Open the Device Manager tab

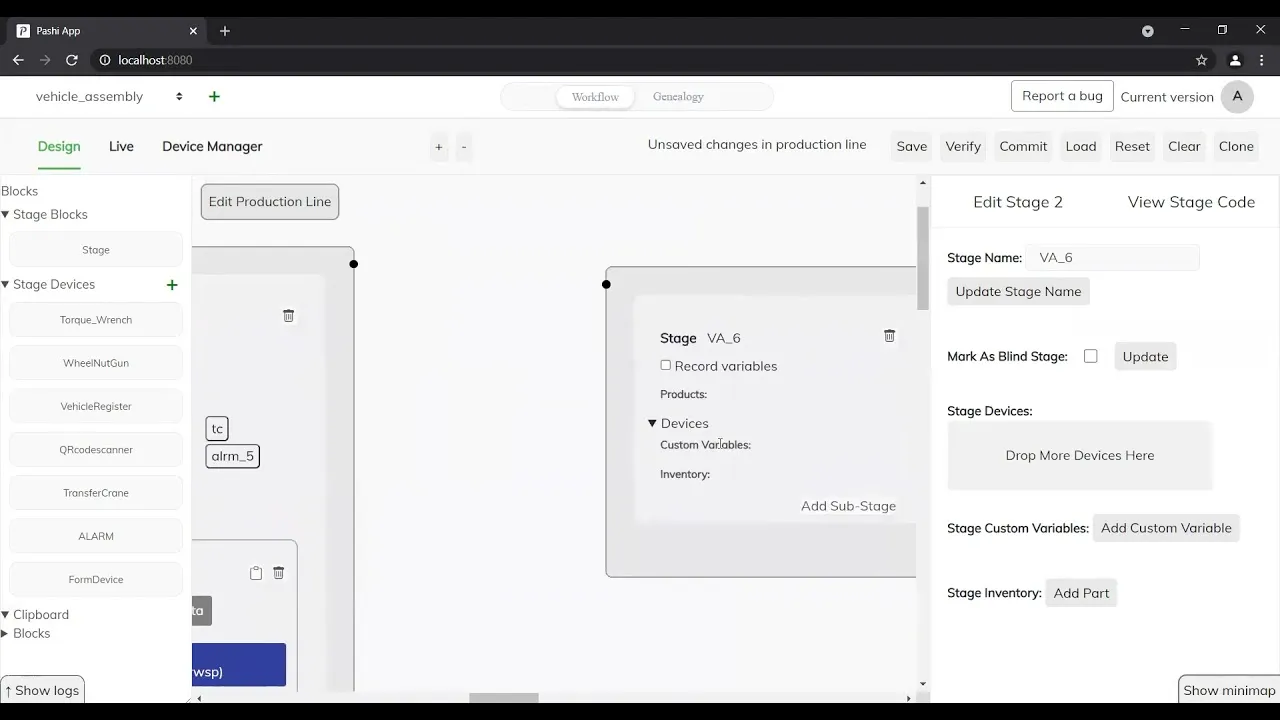[x=212, y=146]
